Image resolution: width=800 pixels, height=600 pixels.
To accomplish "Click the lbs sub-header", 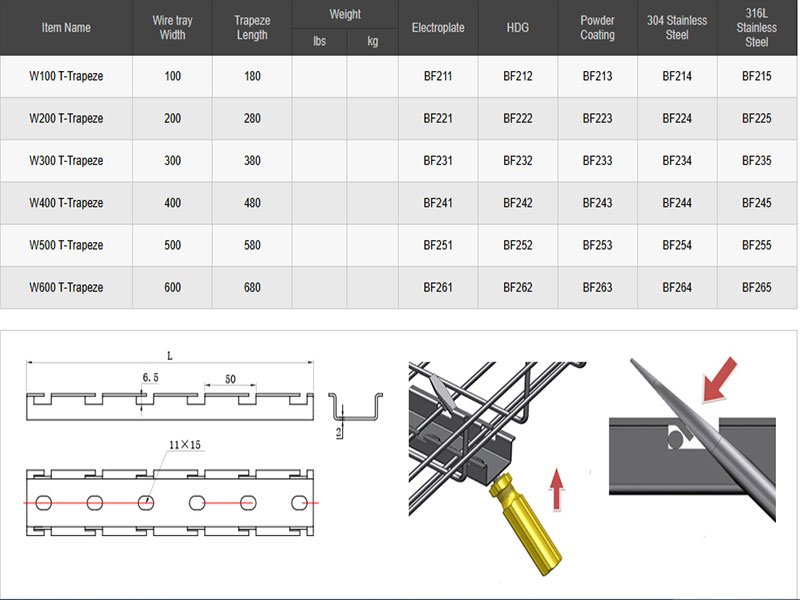I will pyautogui.click(x=319, y=41).
